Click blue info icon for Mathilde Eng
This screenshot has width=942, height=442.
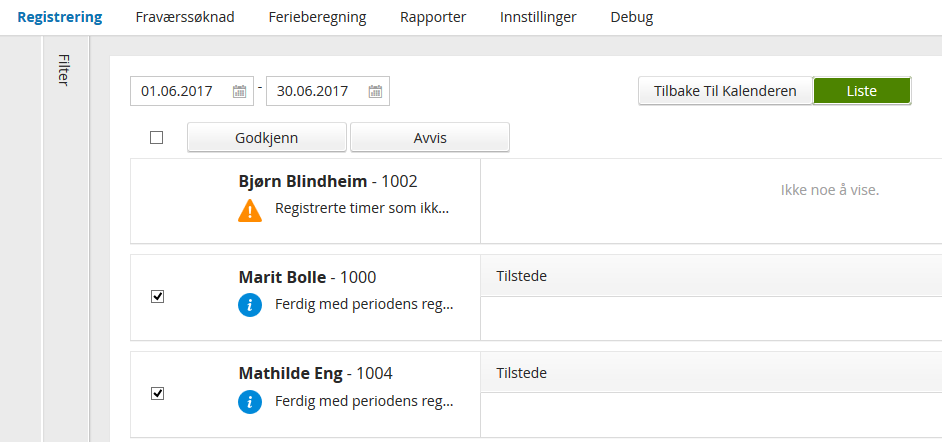point(250,402)
